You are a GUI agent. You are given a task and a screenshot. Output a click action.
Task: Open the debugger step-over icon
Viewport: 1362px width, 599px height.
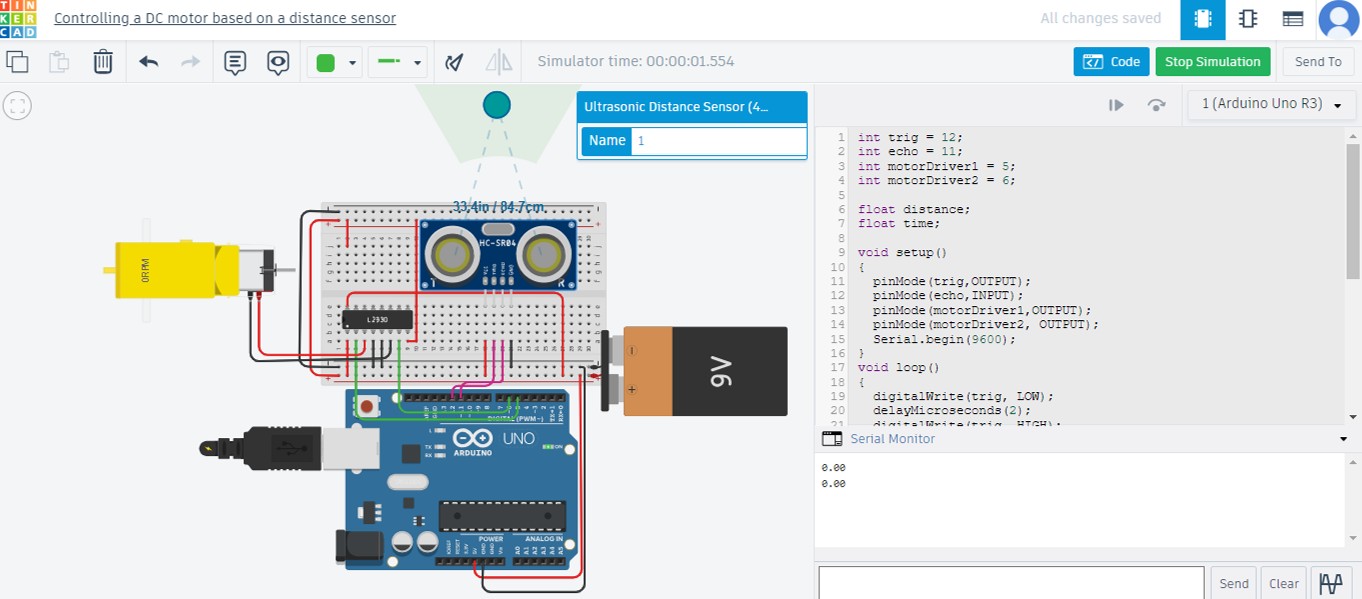(x=1157, y=105)
